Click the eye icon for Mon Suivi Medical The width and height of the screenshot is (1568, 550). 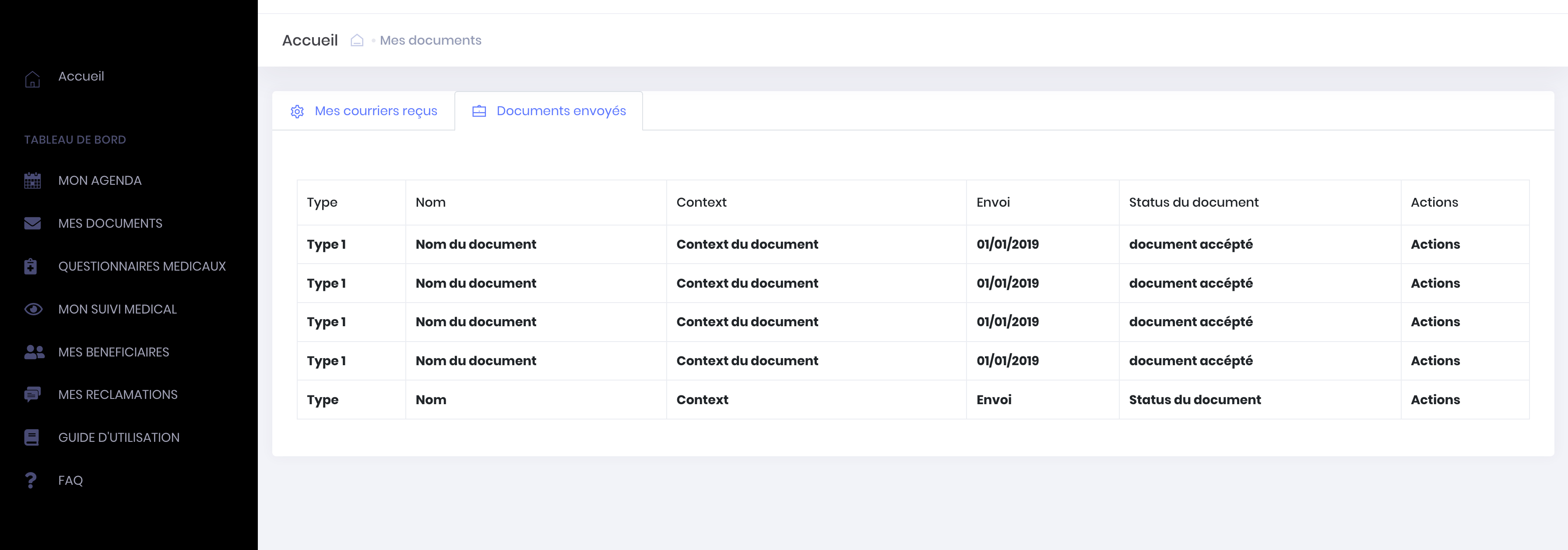point(33,310)
